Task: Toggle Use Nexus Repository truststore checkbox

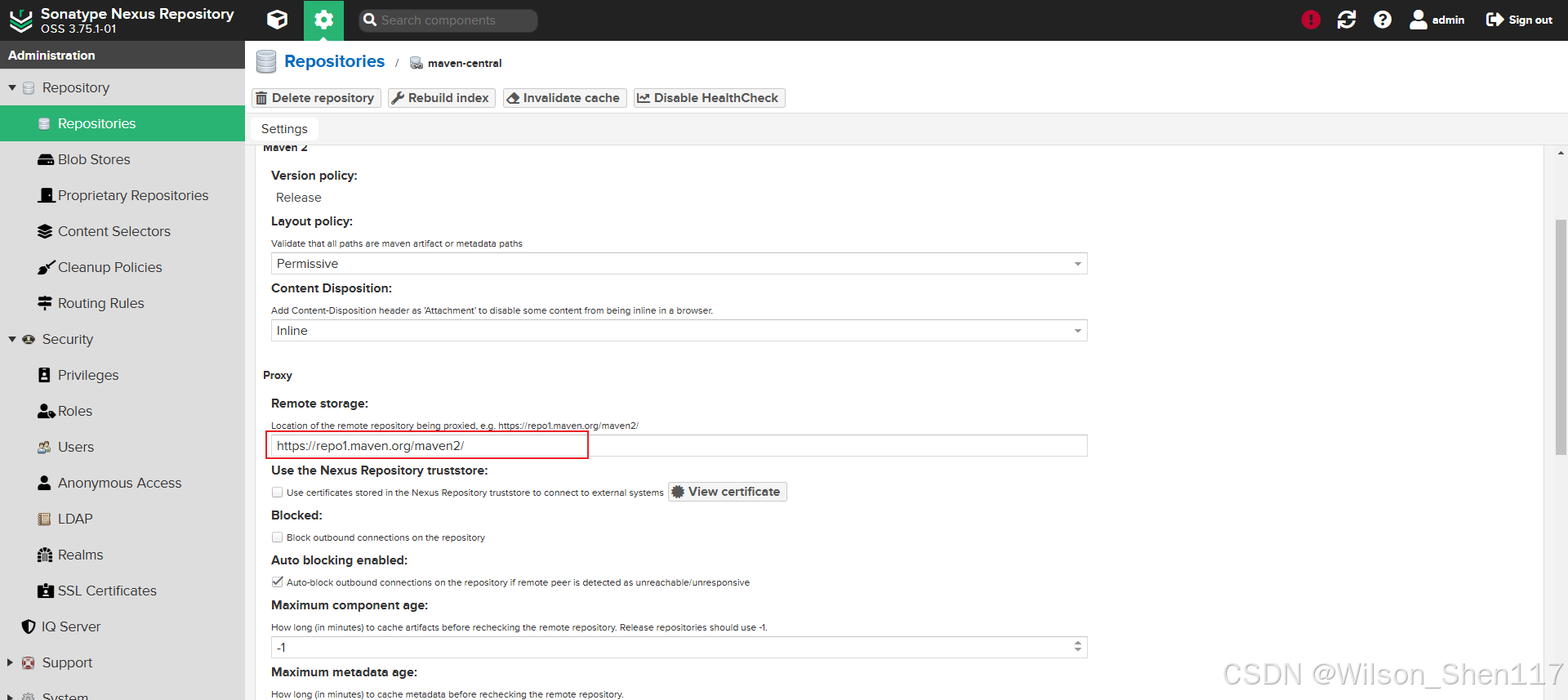Action: pos(278,493)
